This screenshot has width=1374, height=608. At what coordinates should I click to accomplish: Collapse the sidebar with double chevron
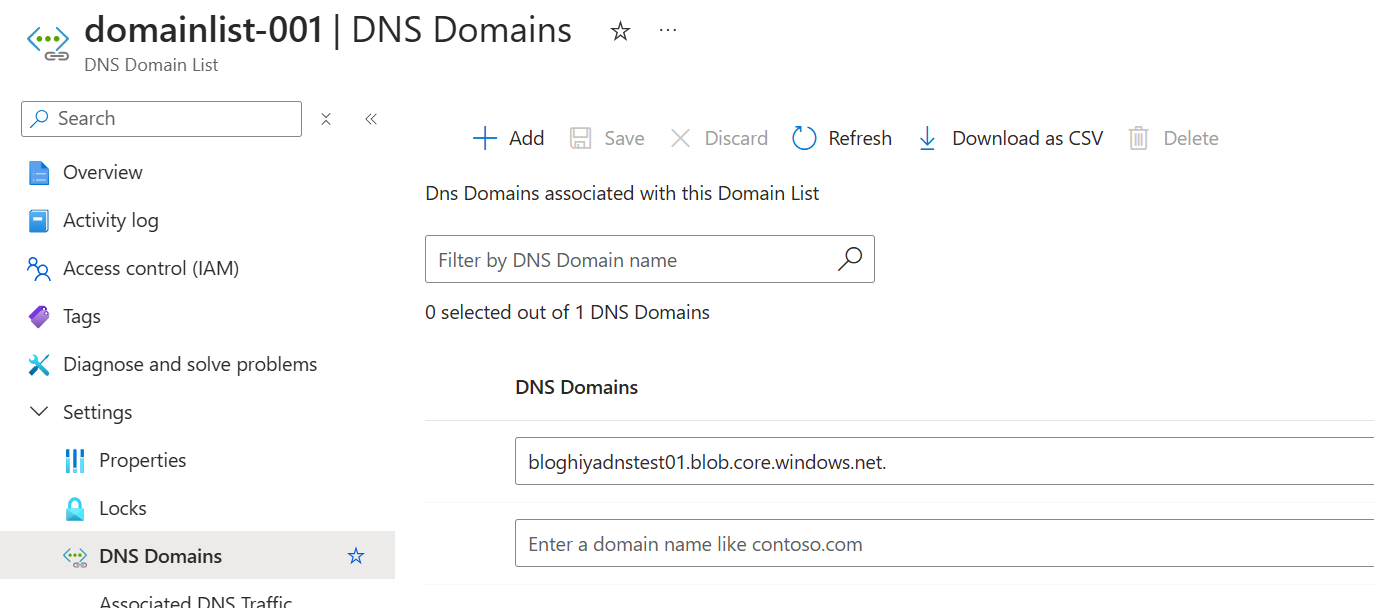pos(371,119)
